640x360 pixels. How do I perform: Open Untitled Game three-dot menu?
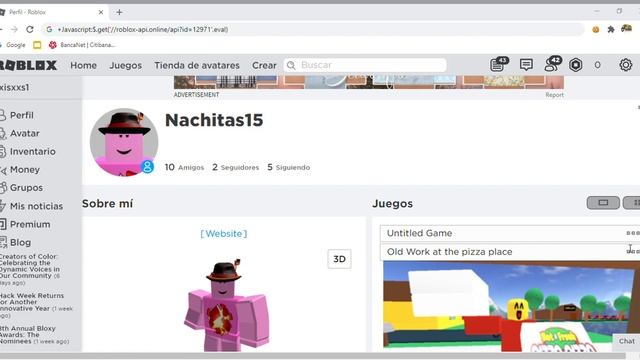pos(633,233)
